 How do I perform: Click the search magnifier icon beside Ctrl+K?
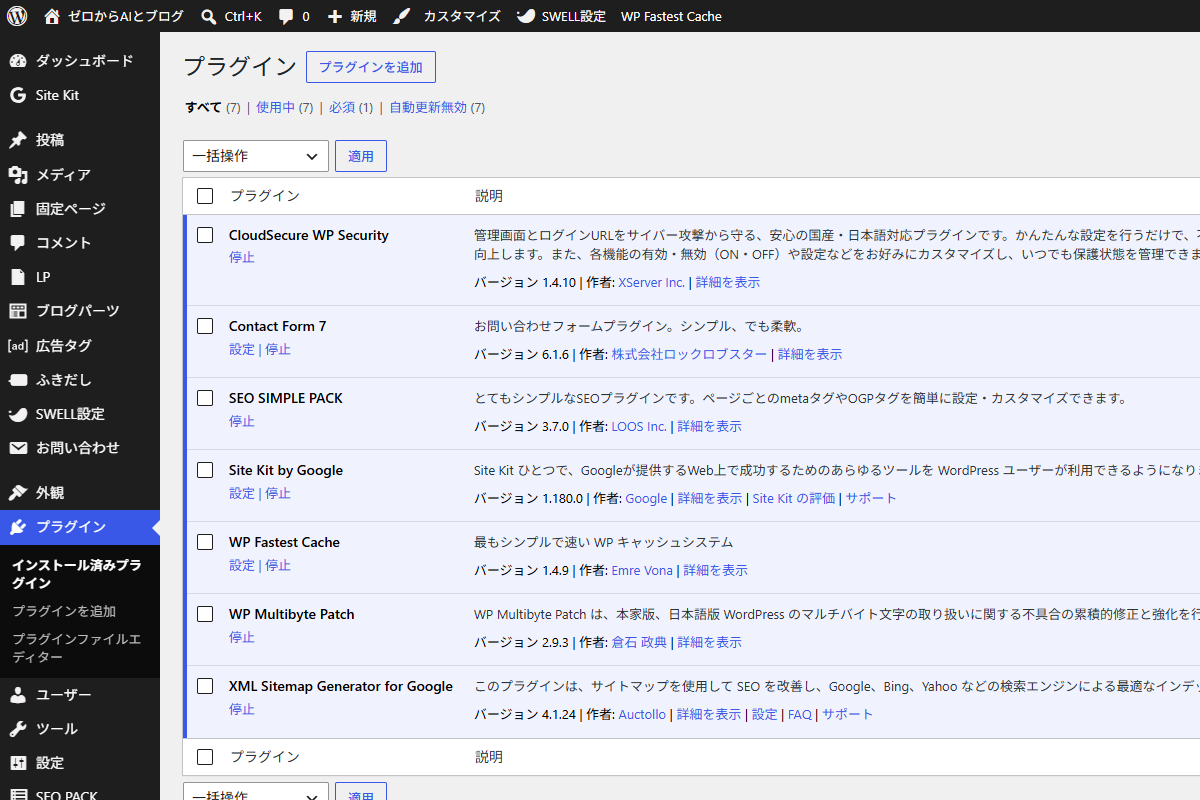208,16
